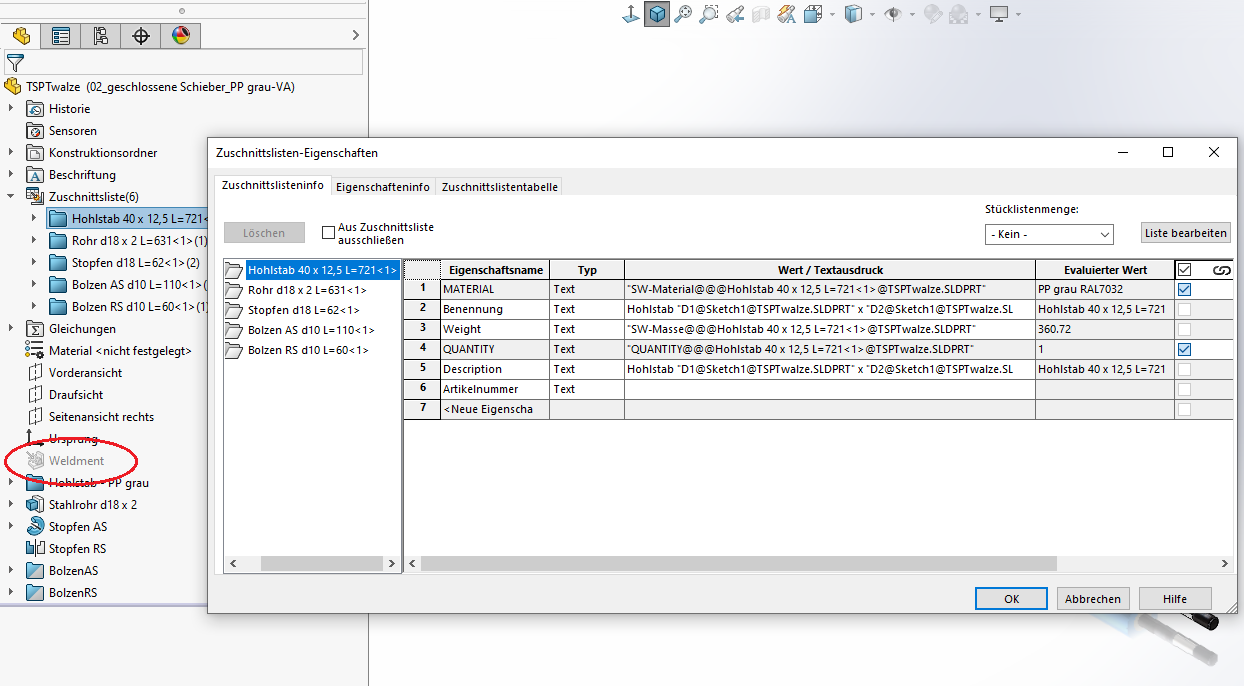1244x686 pixels.
Task: Click the Artikelnummer value cell
Action: coord(830,389)
